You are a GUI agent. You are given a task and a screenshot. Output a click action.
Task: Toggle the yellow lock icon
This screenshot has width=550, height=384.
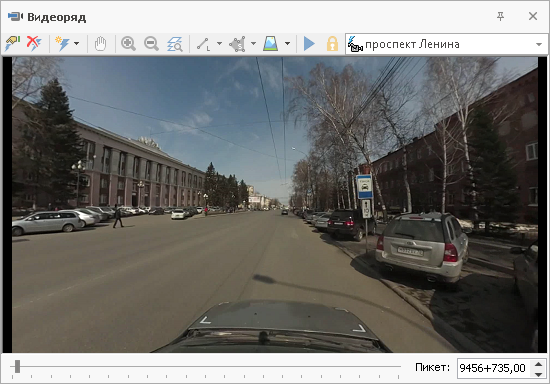[x=332, y=44]
